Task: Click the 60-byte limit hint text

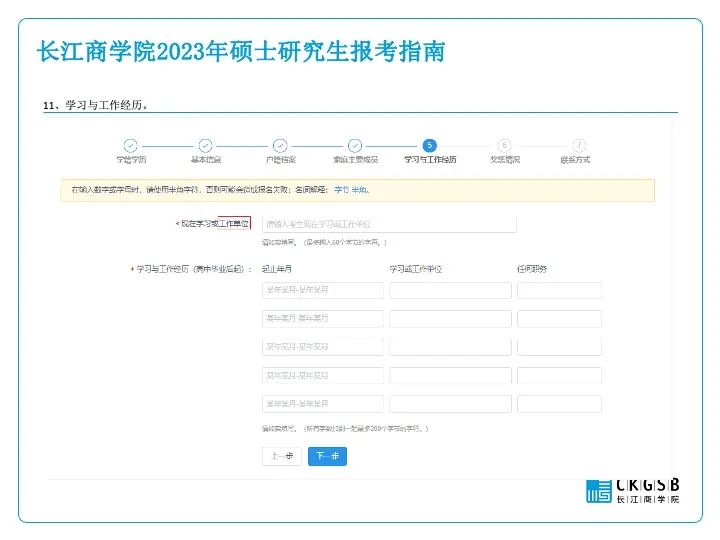Action: 324,242
